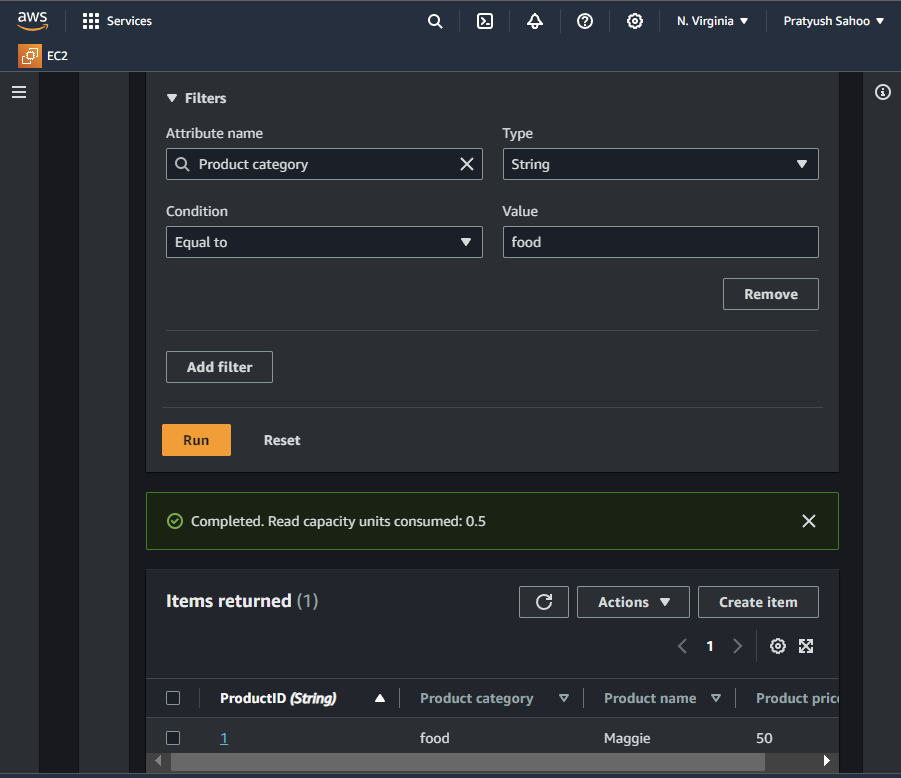Open the Services menu

tap(117, 21)
